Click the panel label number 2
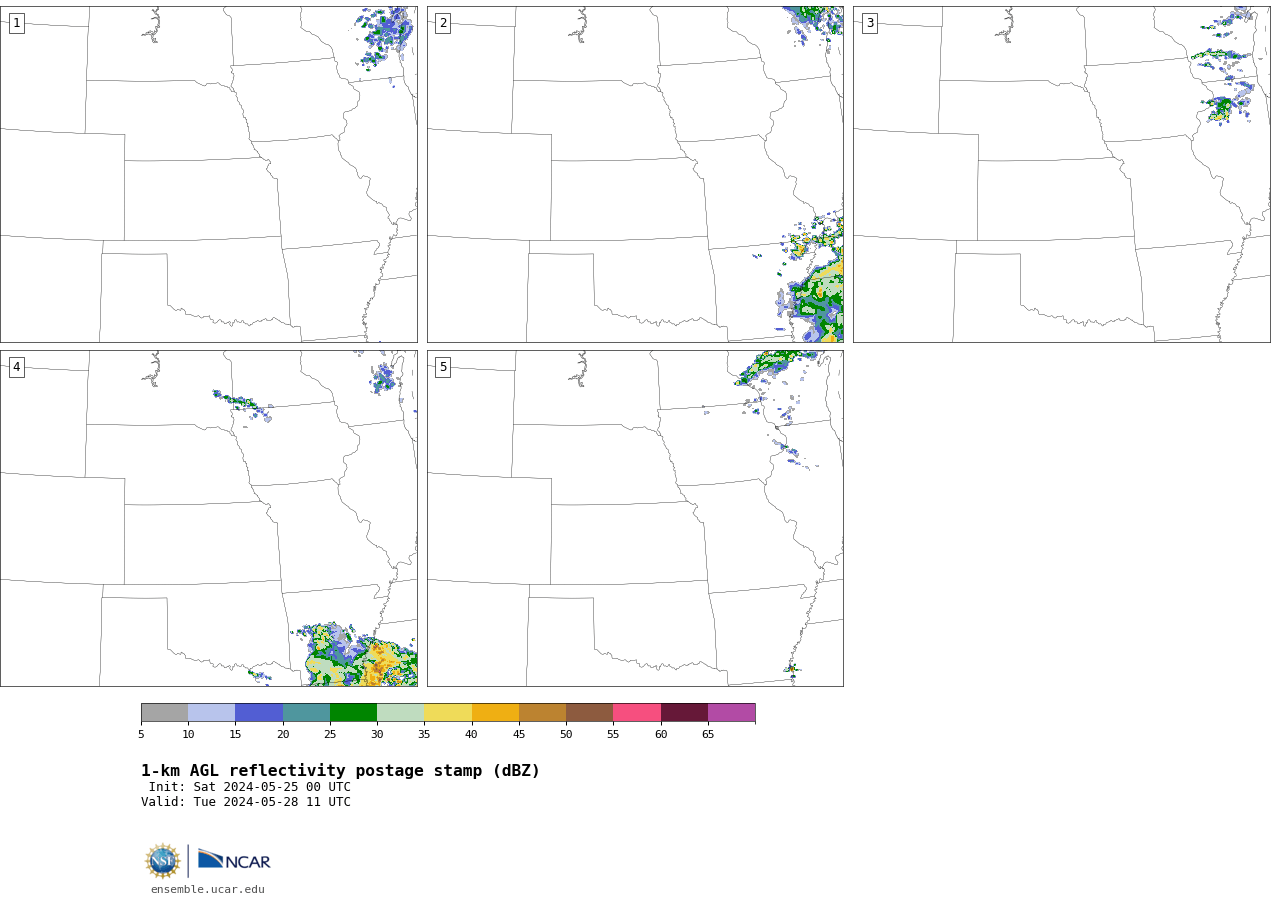The image size is (1280, 901). click(x=443, y=23)
